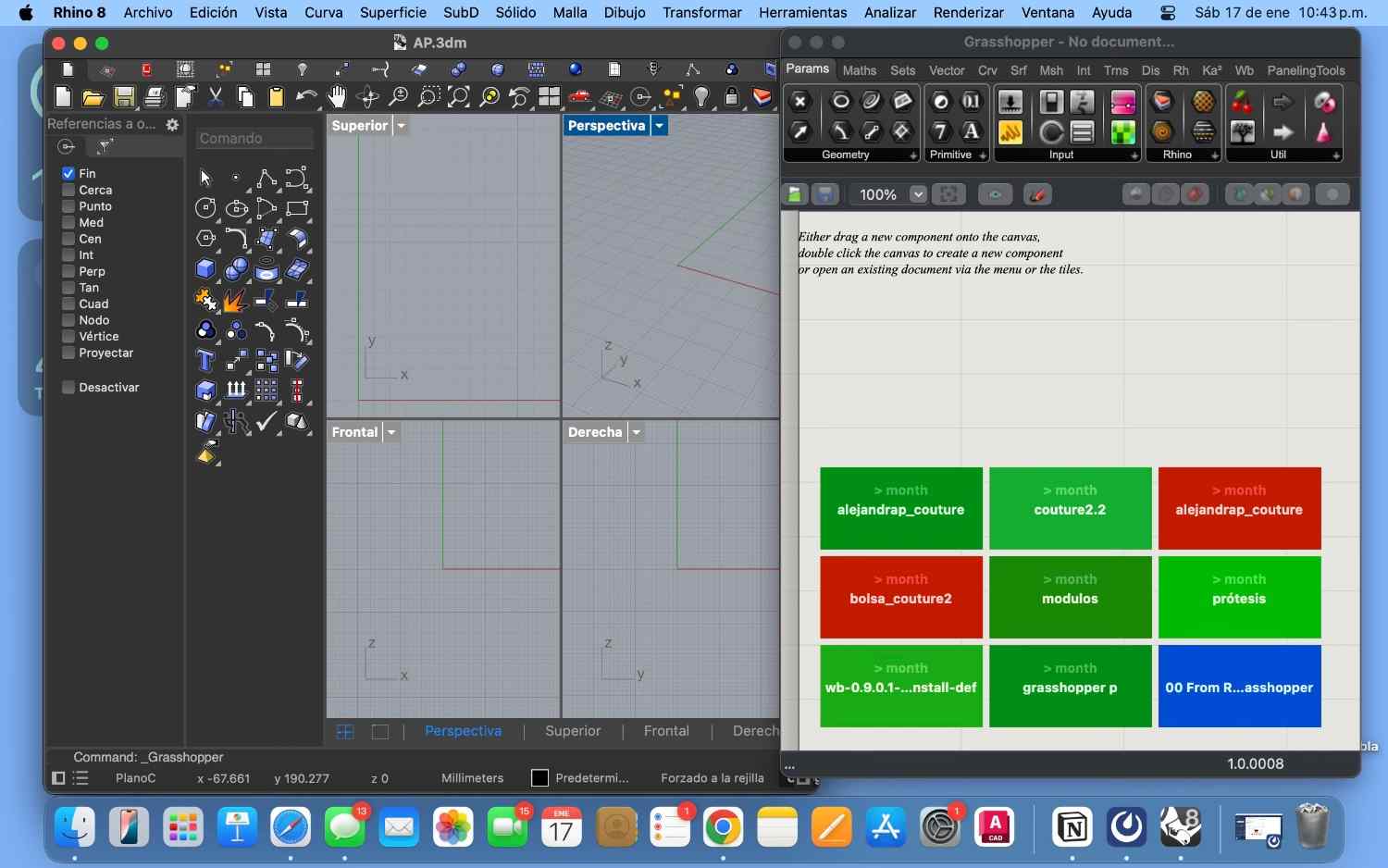
Task: Click the 'Forzado a la rejilla' status button
Action: (712, 778)
